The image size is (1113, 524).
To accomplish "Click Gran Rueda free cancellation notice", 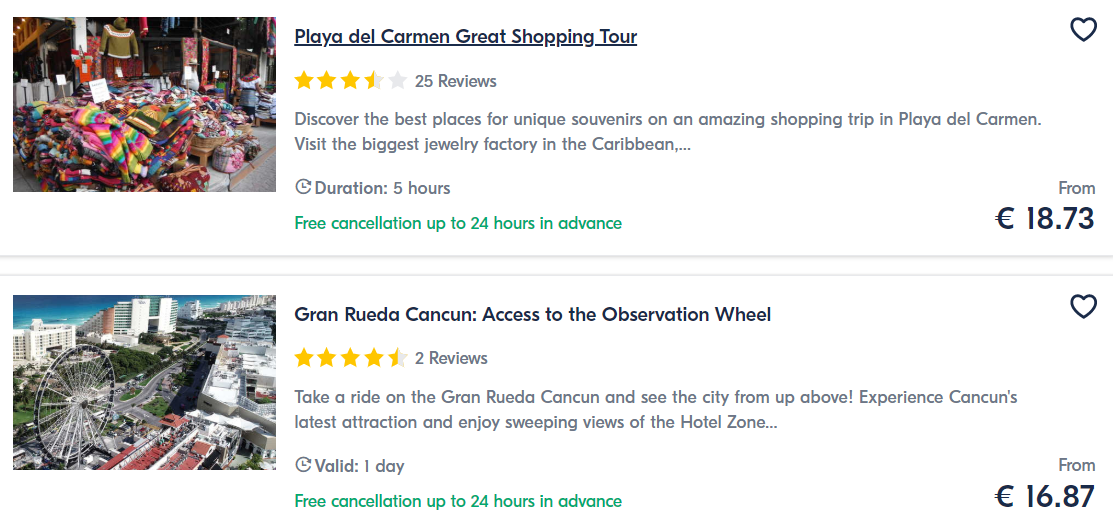I will pos(458,501).
